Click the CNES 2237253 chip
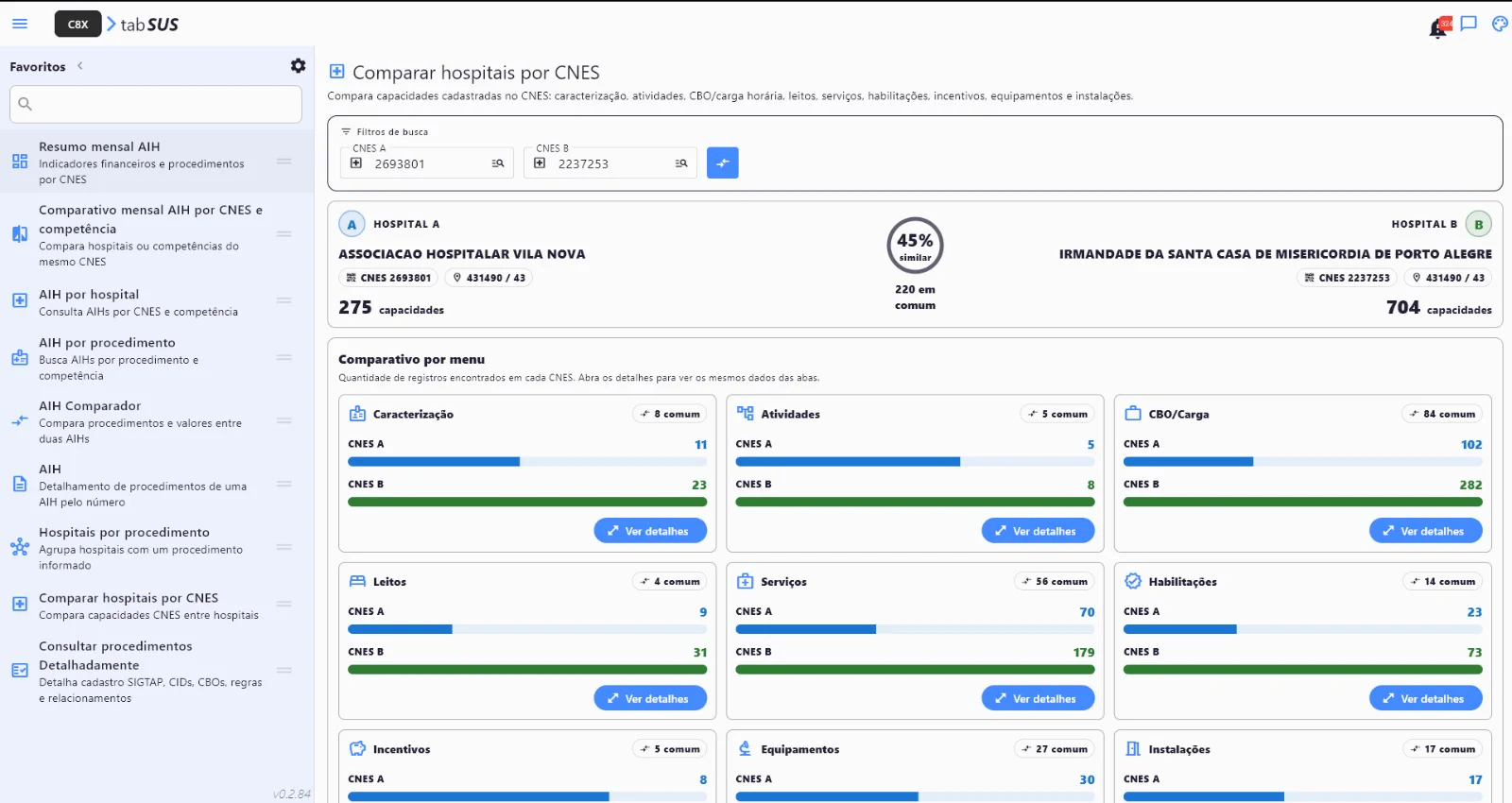Screen dimensions: 1512x803 coord(1347,278)
